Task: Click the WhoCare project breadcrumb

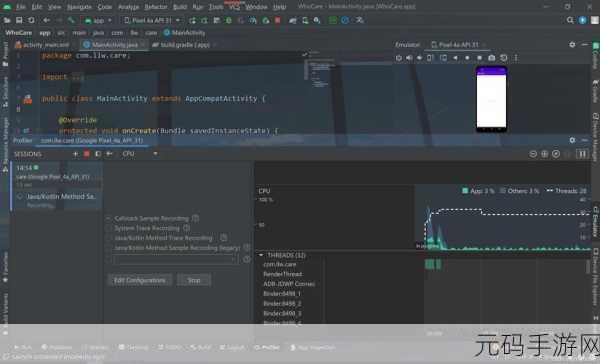Action: (x=19, y=33)
